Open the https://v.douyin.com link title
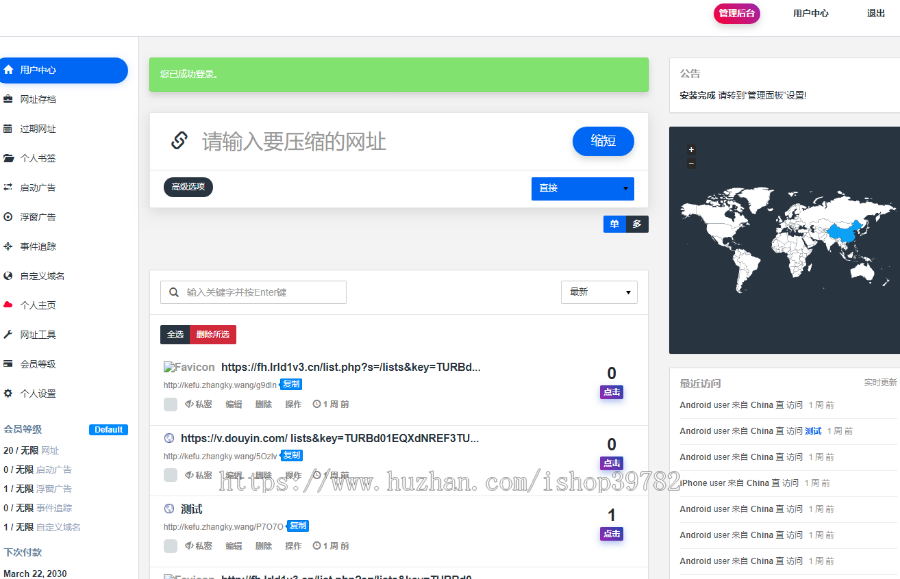Image resolution: width=900 pixels, height=579 pixels. tap(329, 438)
